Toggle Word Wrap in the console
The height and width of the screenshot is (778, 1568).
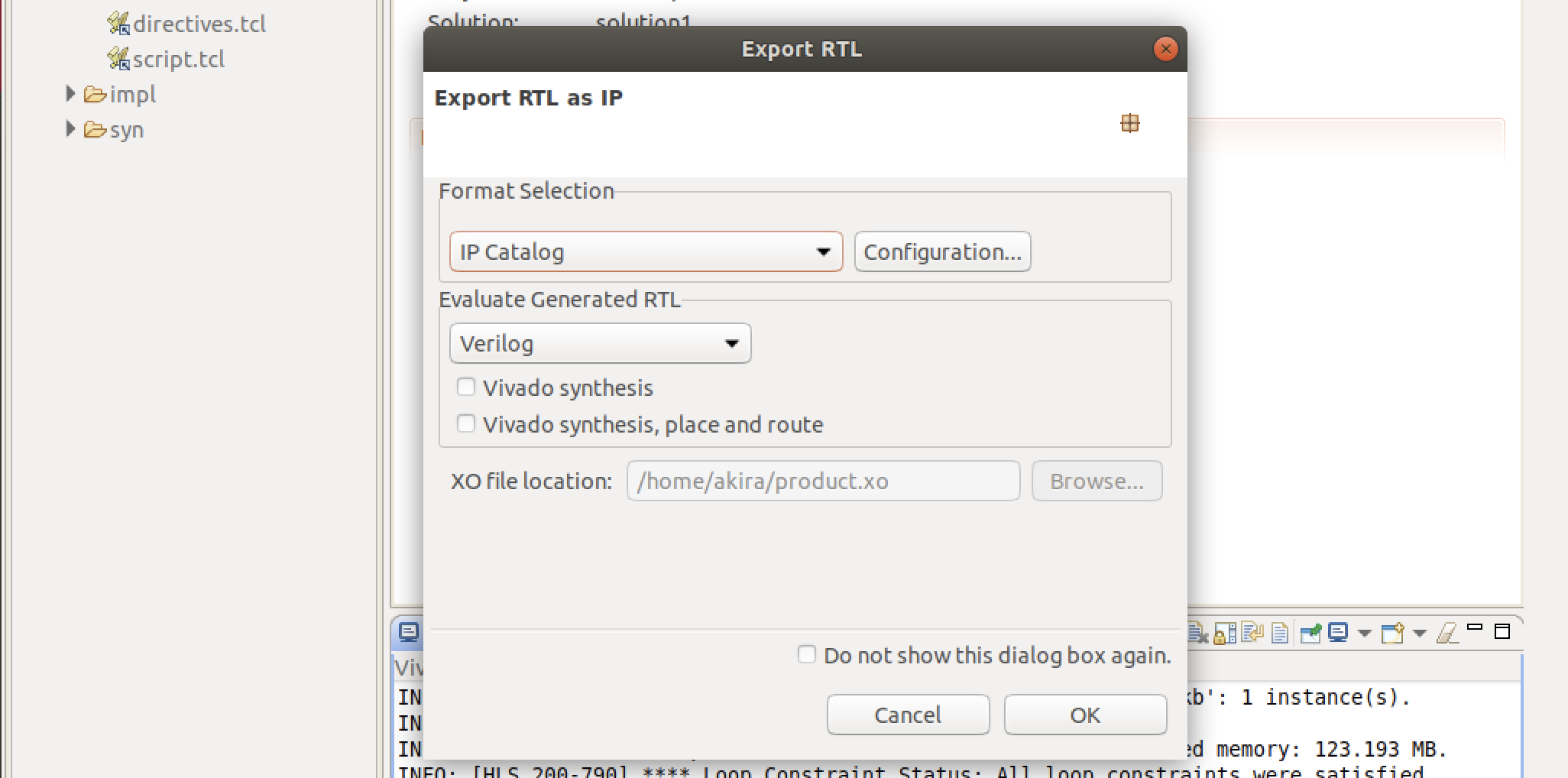point(1250,633)
